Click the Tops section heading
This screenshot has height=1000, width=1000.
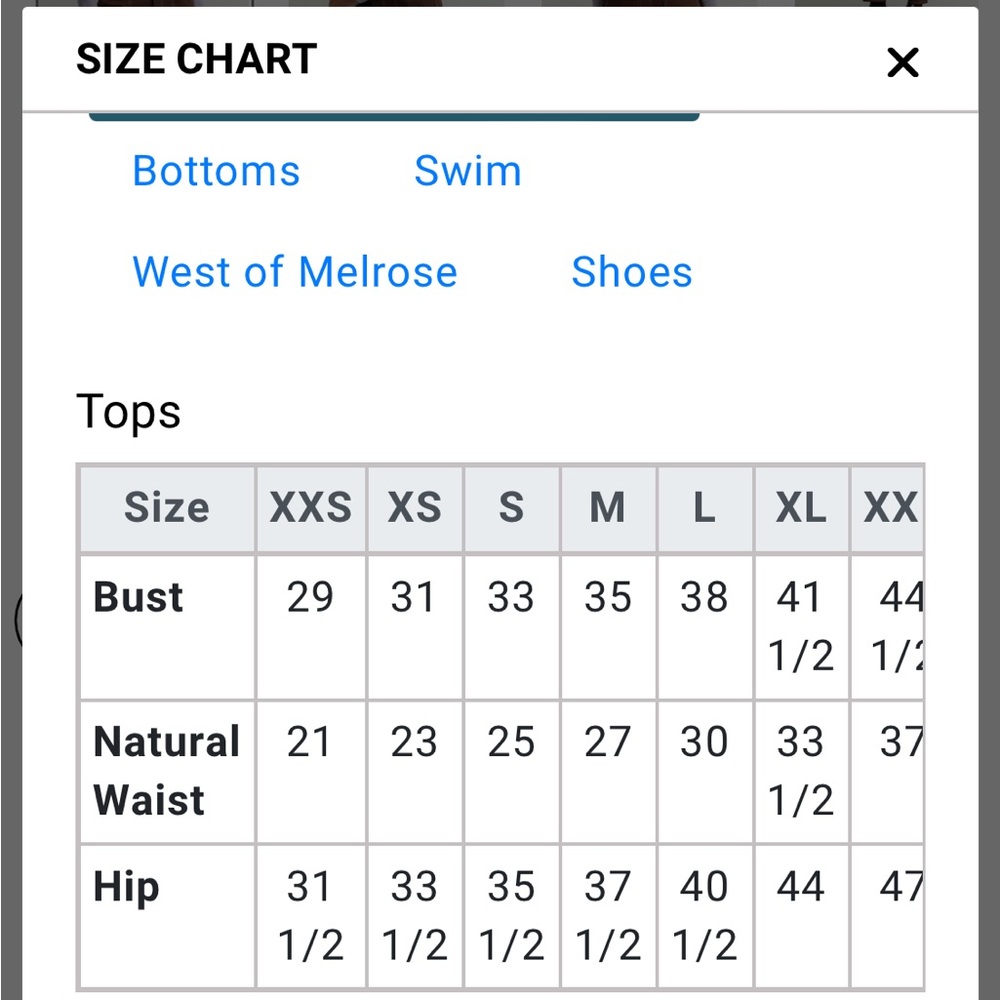click(x=128, y=411)
